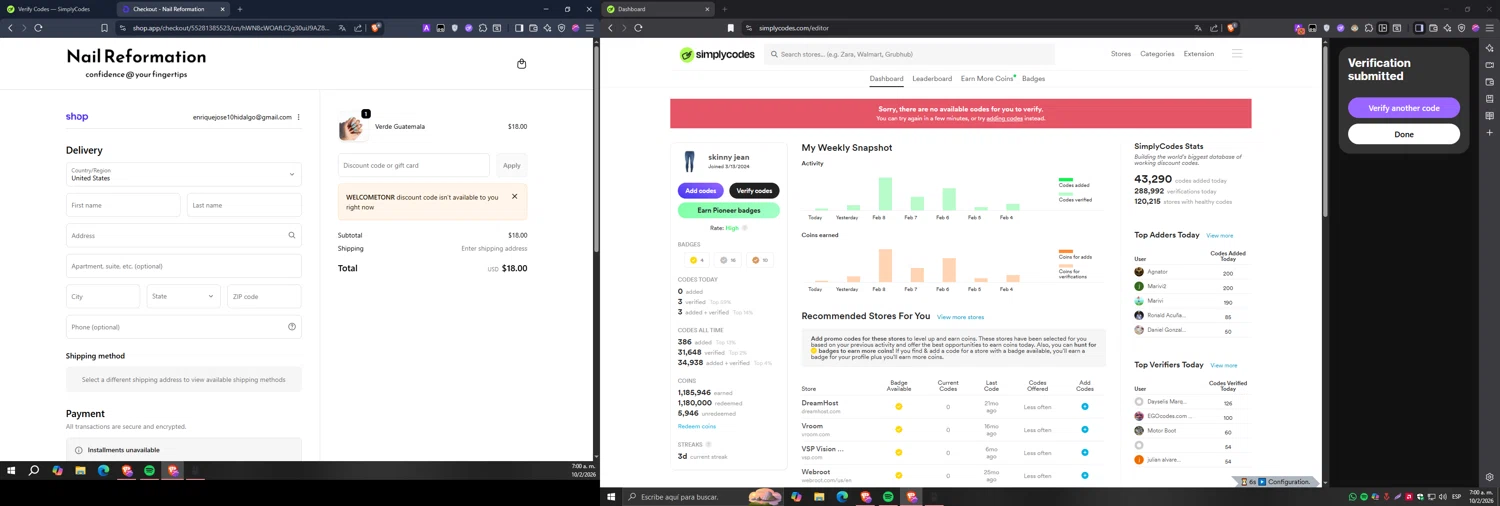Add codes for the VSP Vision row
The width and height of the screenshot is (1500, 506).
(1085, 453)
